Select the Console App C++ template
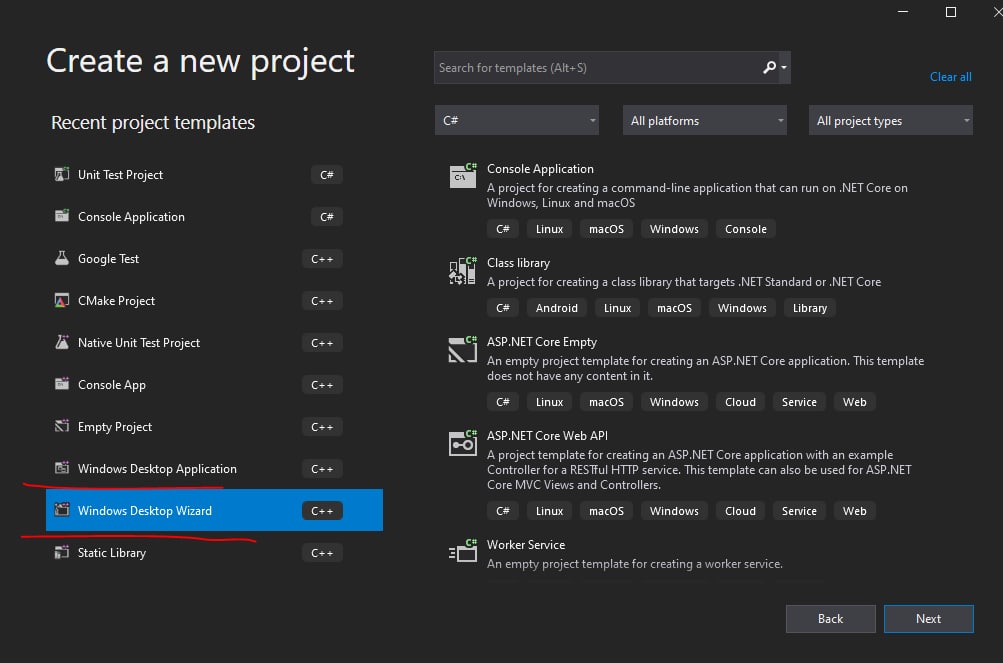This screenshot has height=663, width=1003. [214, 385]
